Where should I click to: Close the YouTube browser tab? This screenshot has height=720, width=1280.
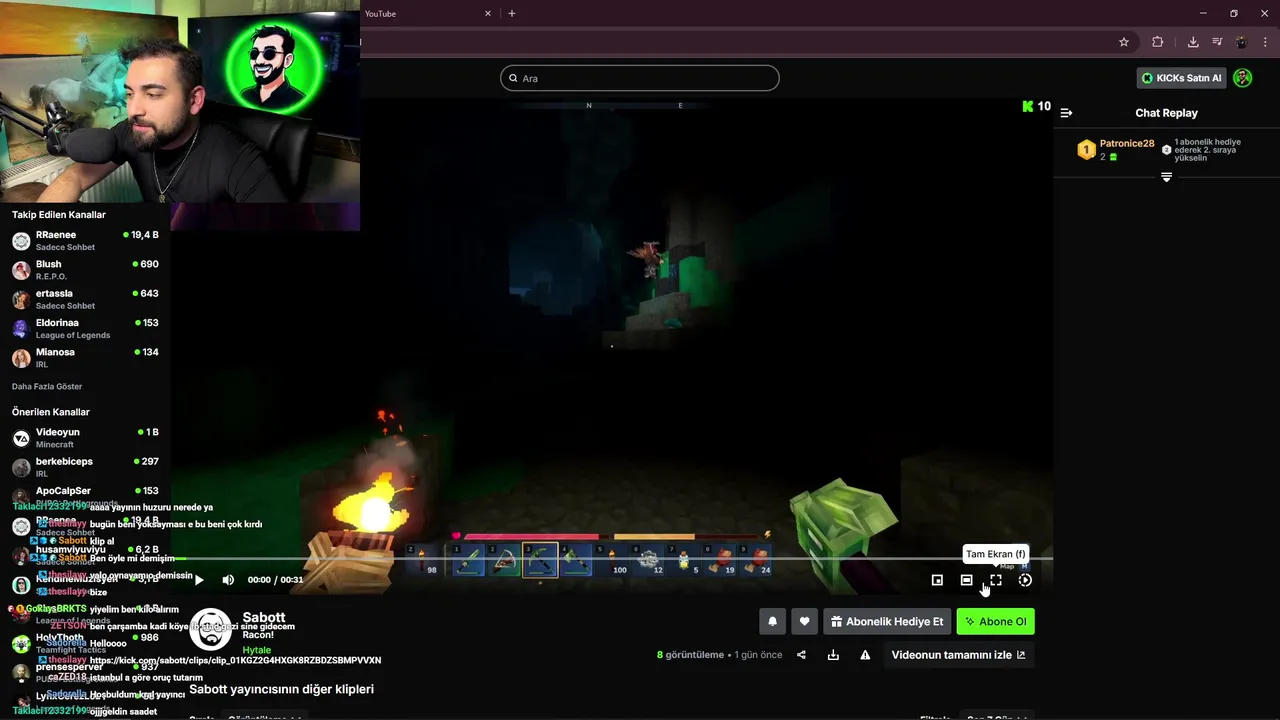click(x=488, y=13)
